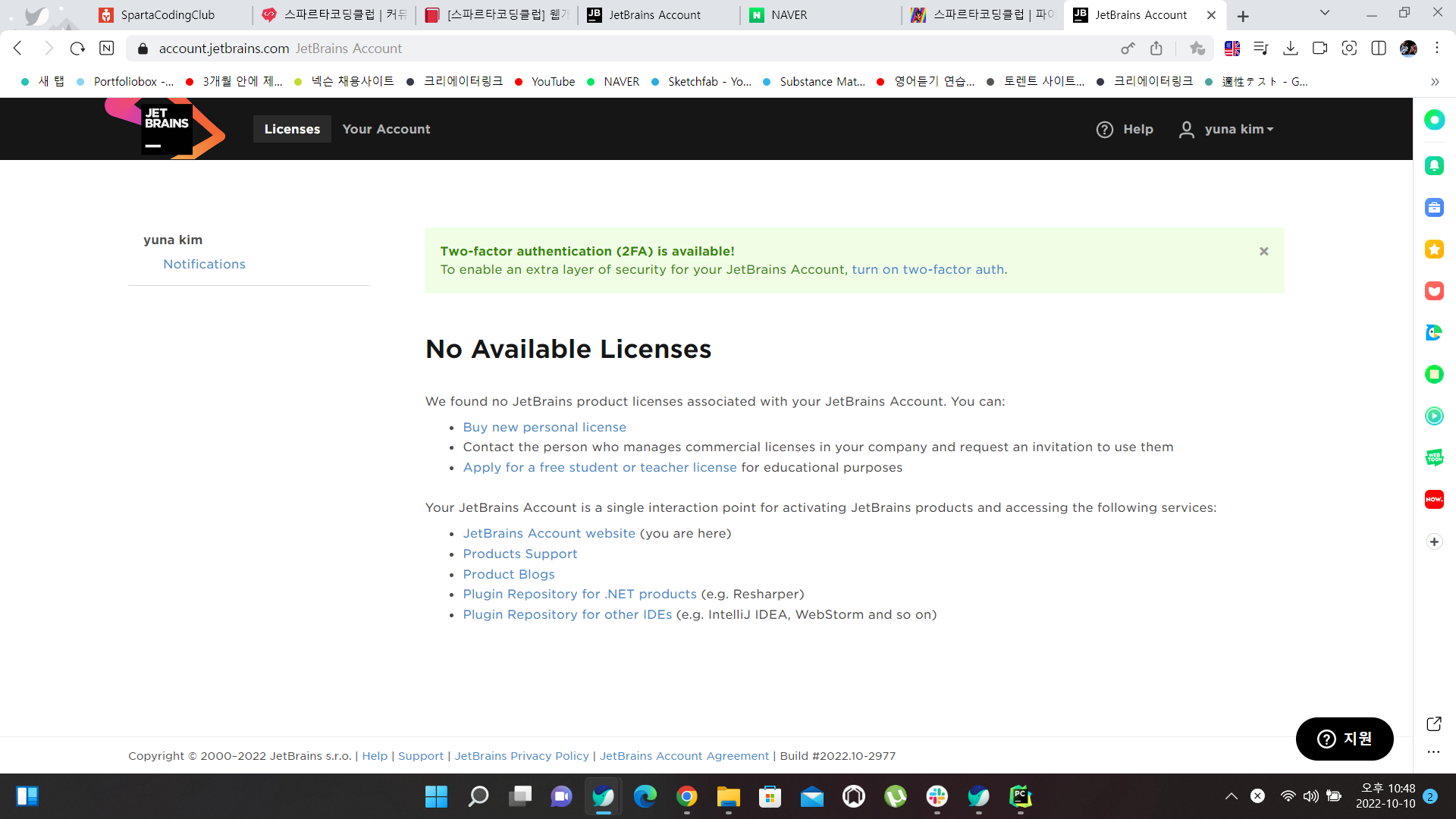
Task: Click the site lock icon in address bar
Action: [x=143, y=49]
